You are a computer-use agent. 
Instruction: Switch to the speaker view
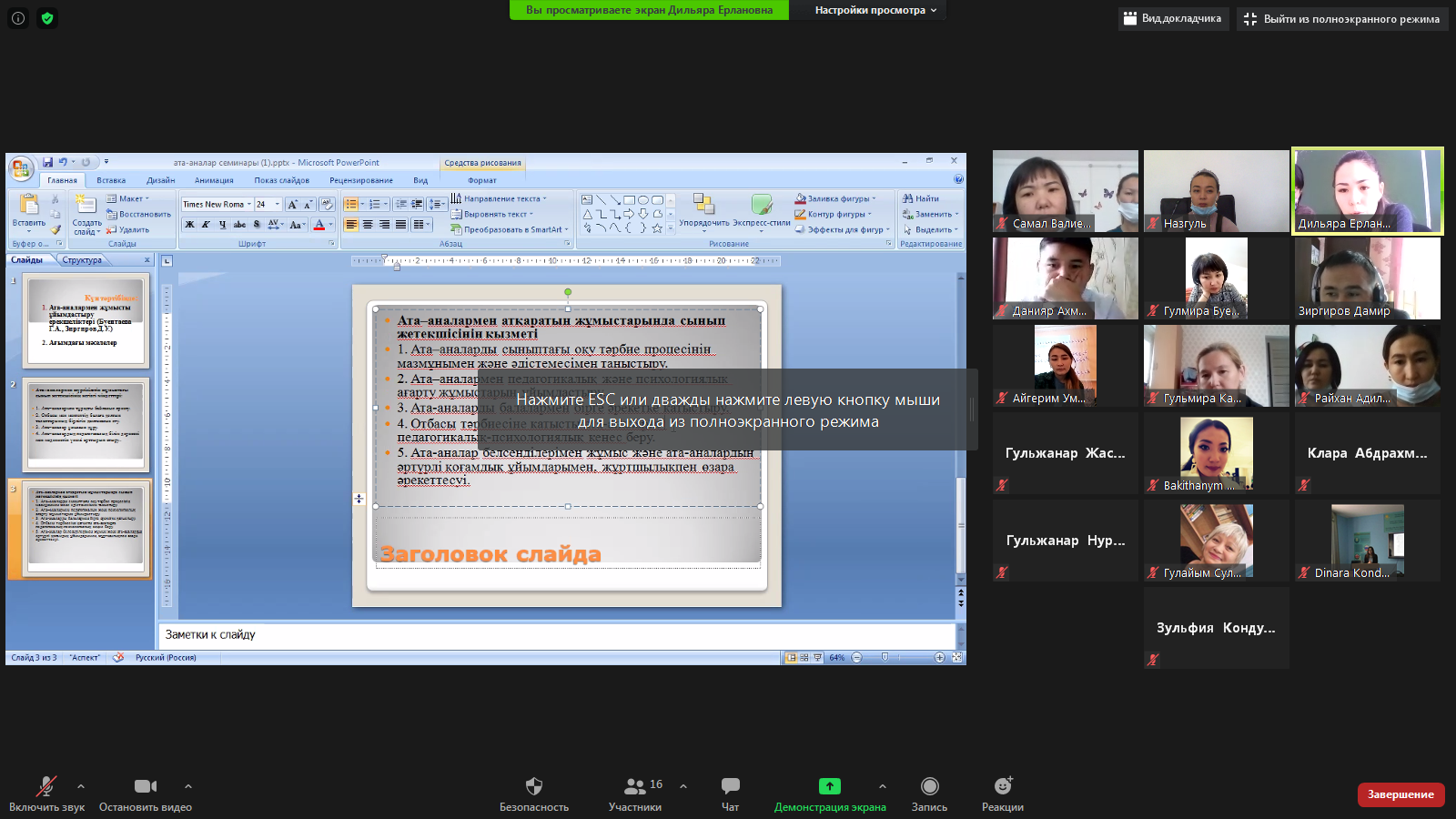tap(1173, 19)
